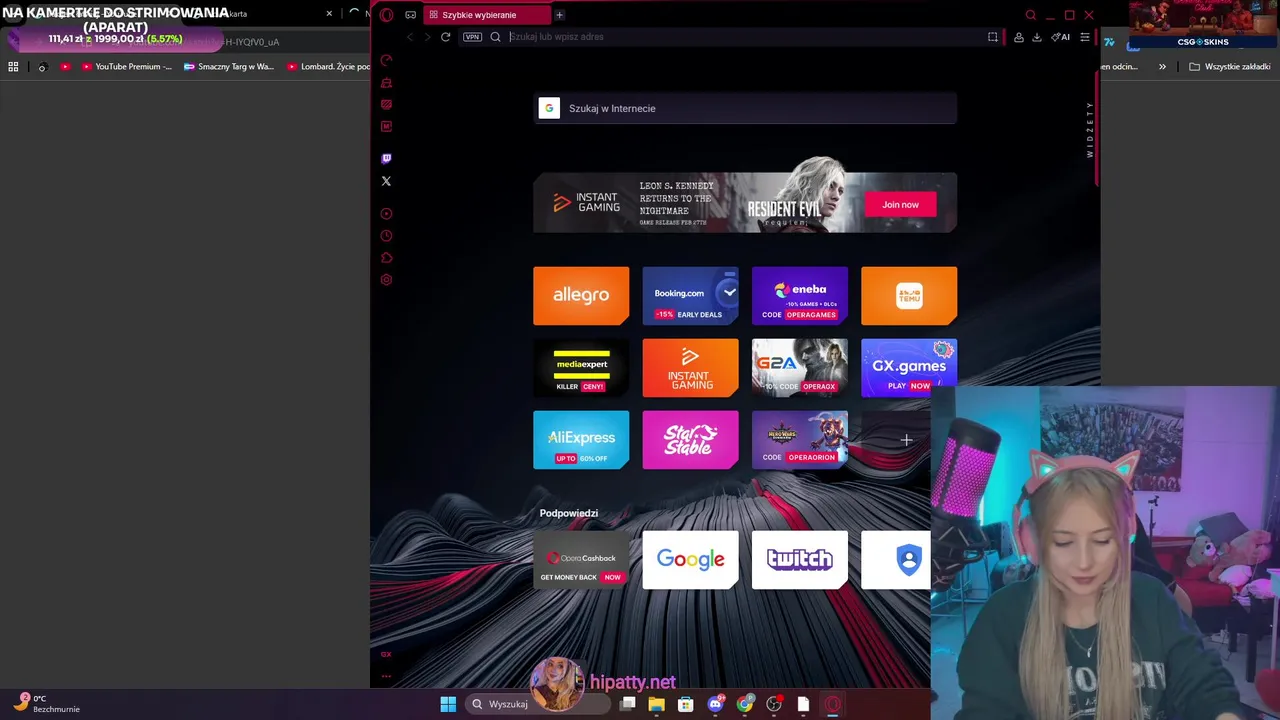Open the Hero Wars OPERAORION tile

click(x=800, y=440)
